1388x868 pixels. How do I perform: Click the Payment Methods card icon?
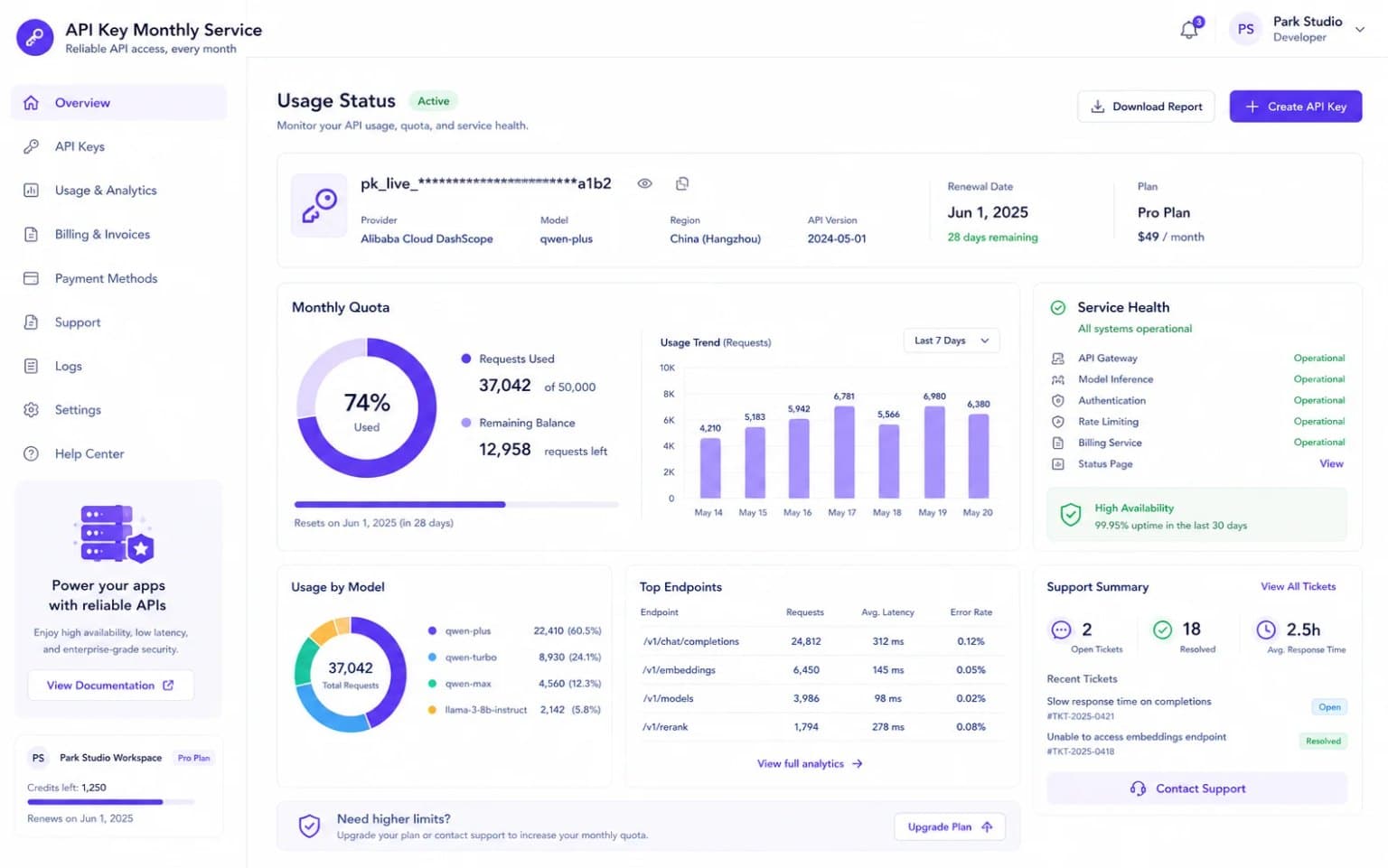31,278
